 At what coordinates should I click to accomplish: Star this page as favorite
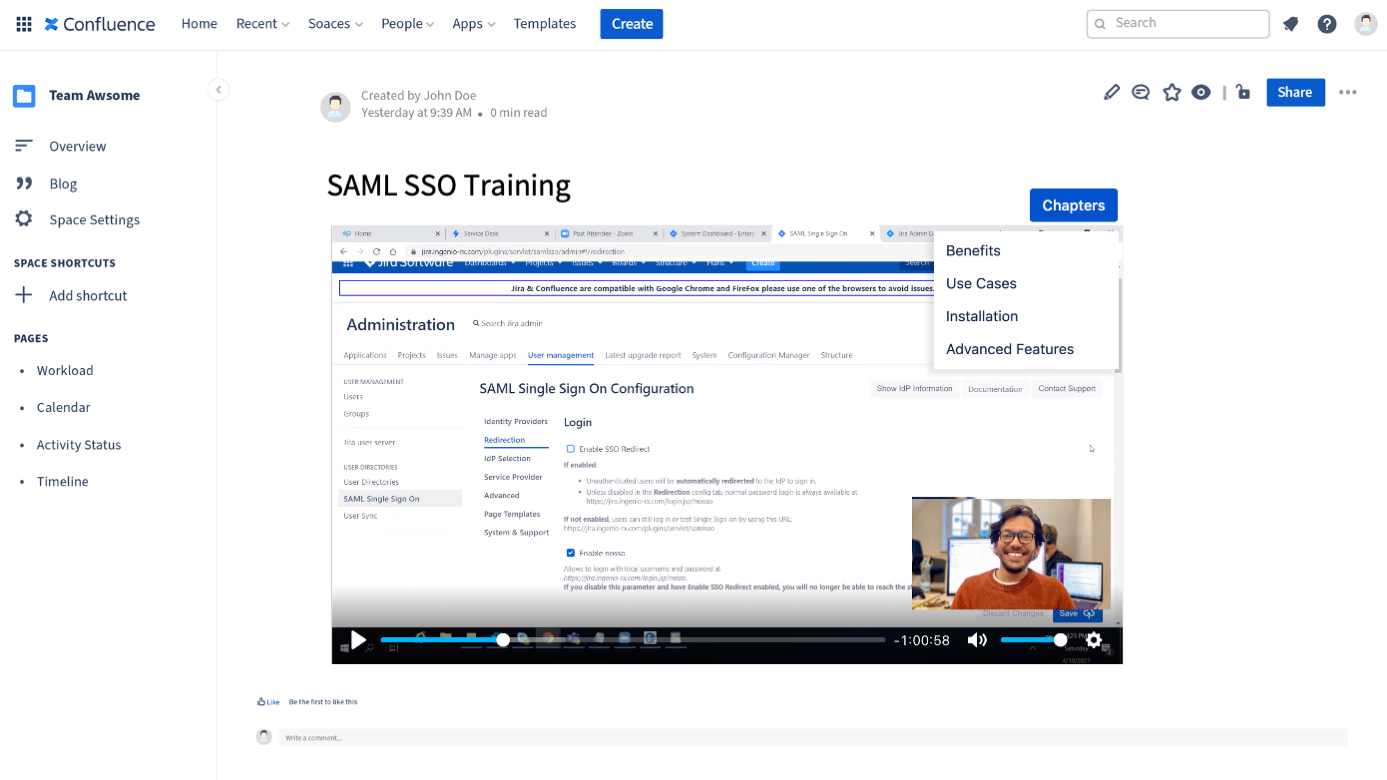coord(1172,92)
